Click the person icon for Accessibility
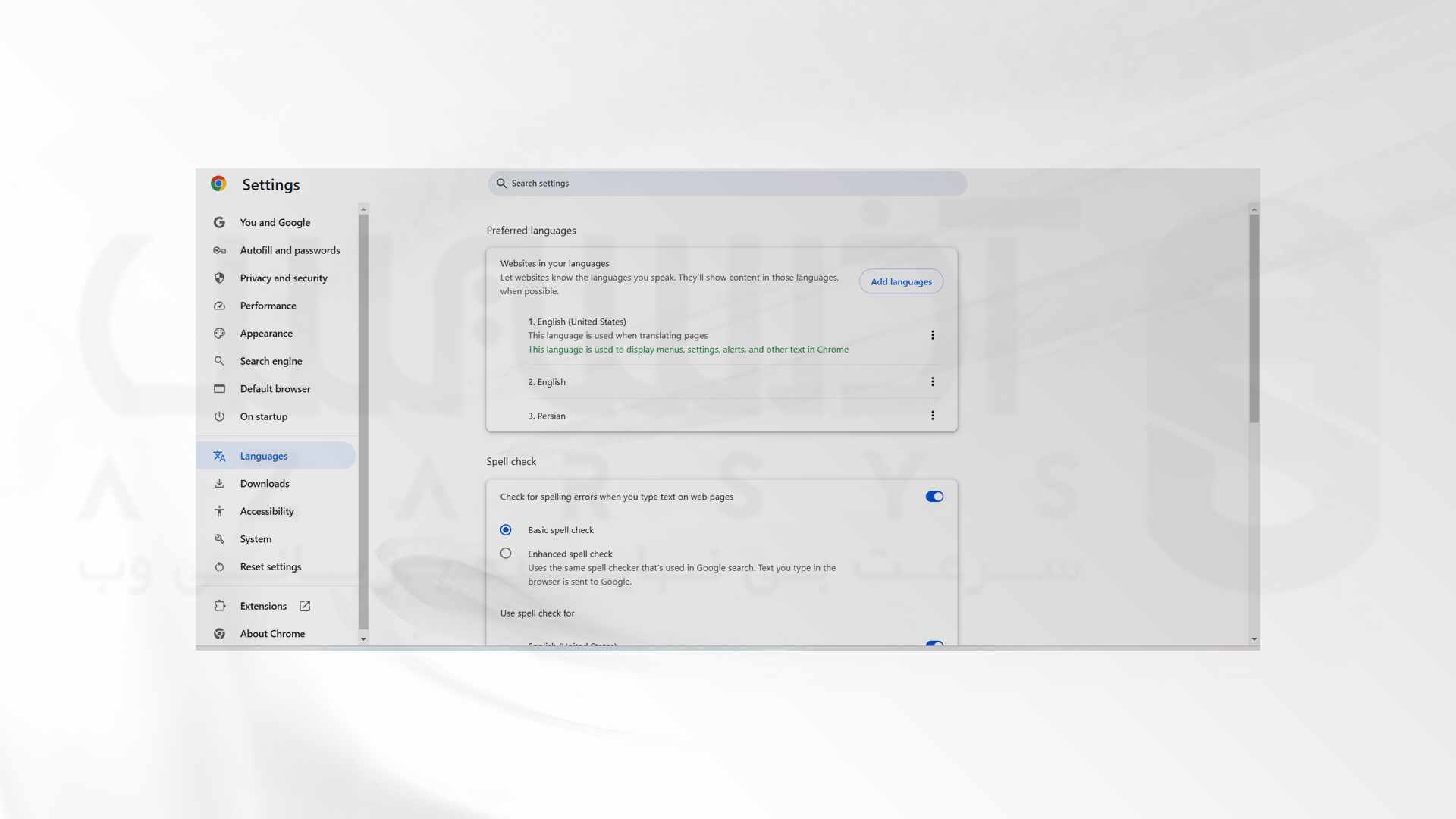 click(219, 511)
